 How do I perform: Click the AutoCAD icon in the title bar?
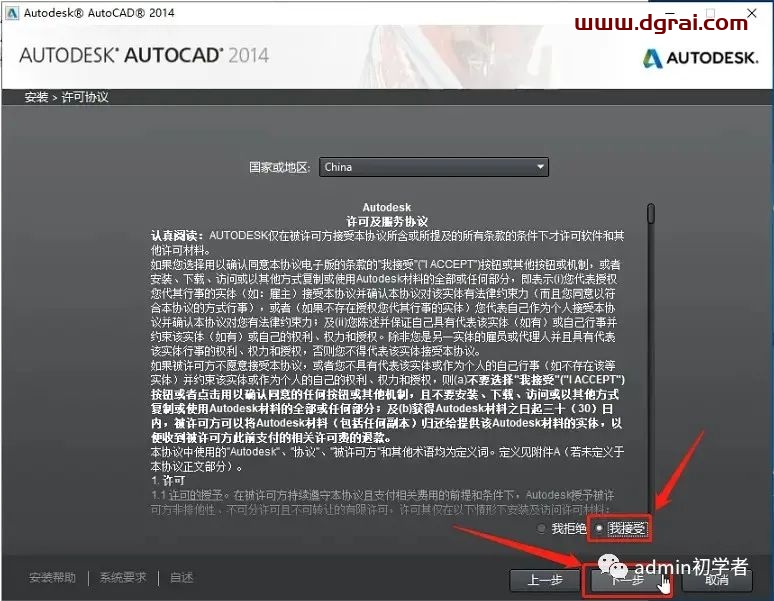(12, 13)
